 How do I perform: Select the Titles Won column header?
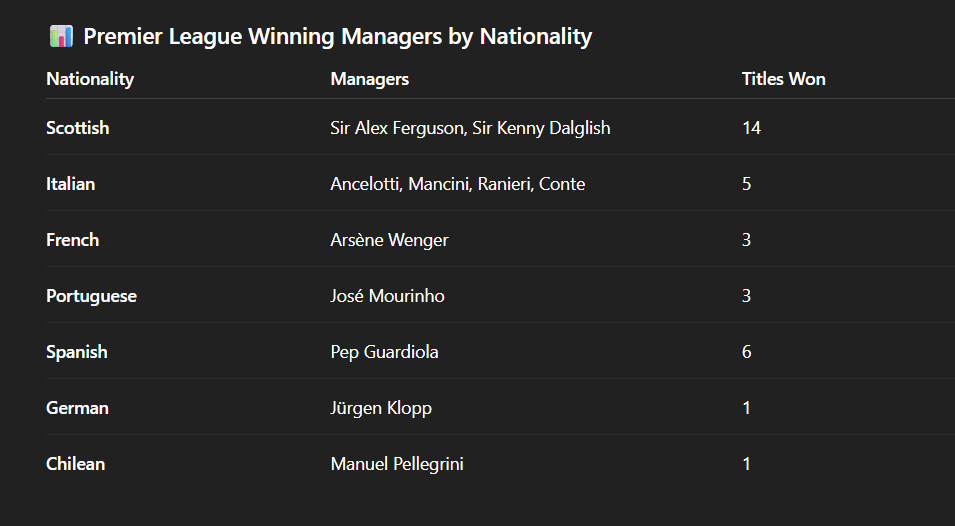point(784,79)
